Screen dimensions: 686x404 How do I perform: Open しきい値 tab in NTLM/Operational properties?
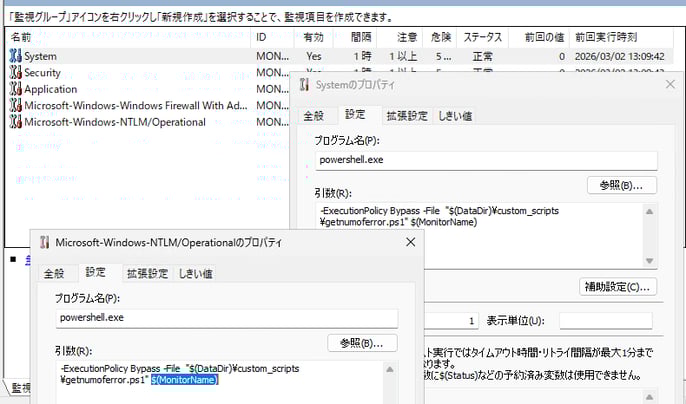[196, 274]
